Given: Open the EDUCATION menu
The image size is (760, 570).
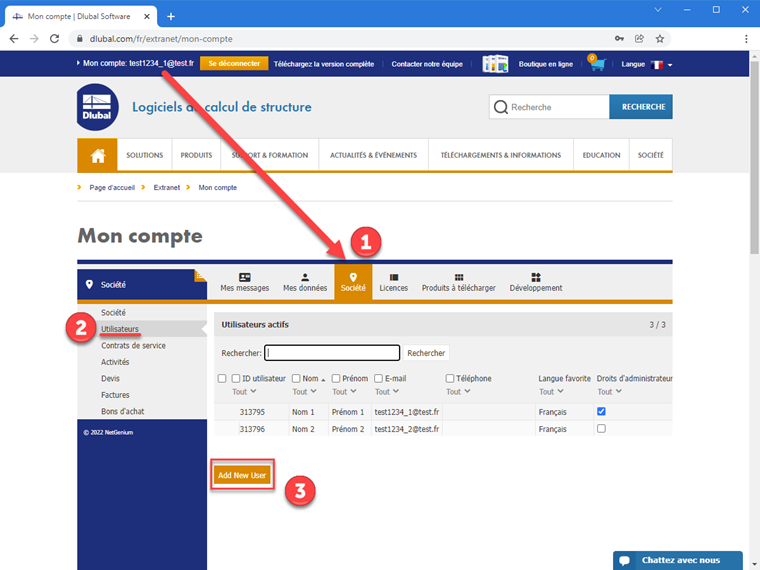Looking at the screenshot, I should [x=601, y=155].
